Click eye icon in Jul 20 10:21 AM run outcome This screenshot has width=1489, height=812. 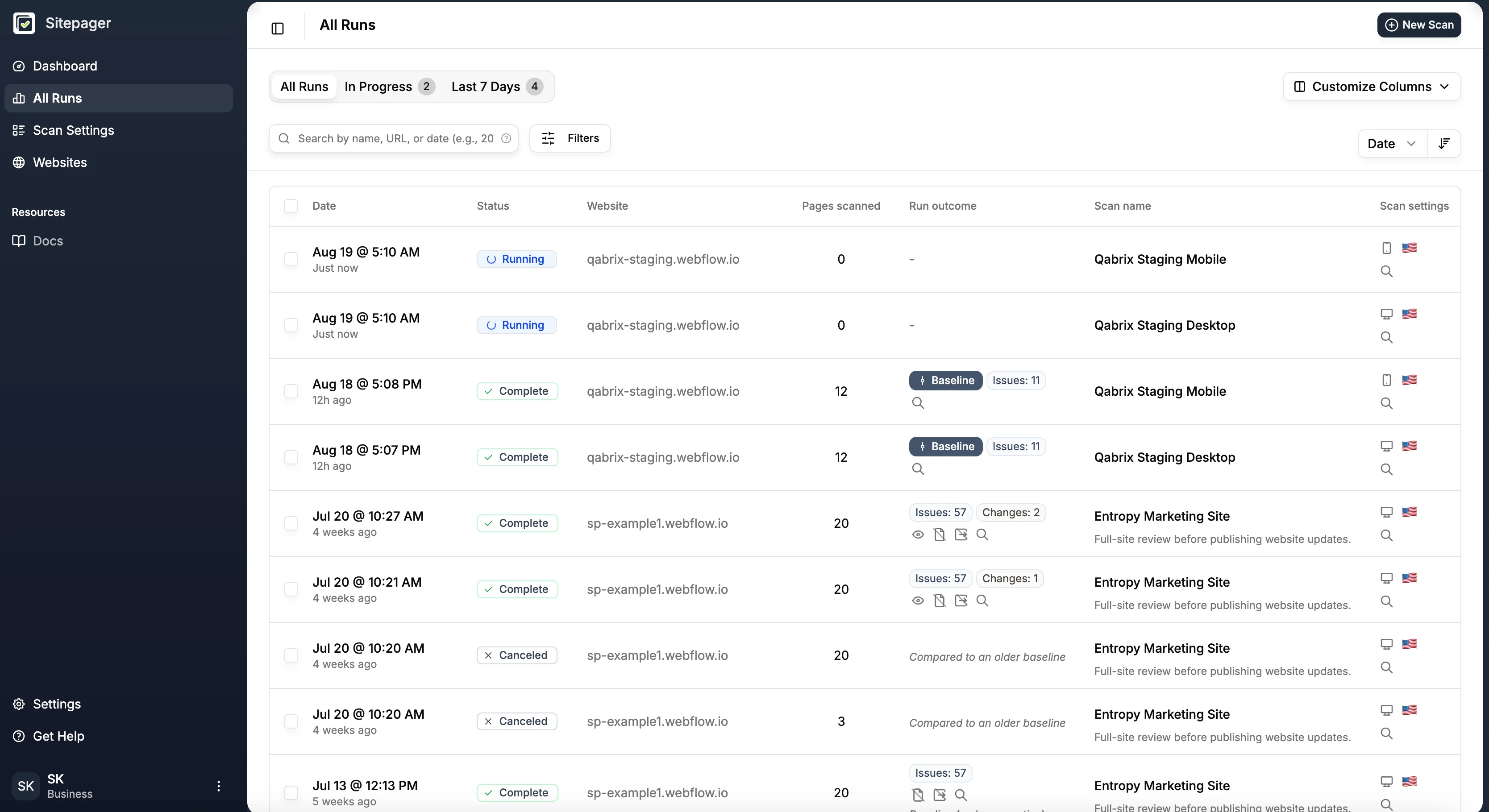pos(918,601)
